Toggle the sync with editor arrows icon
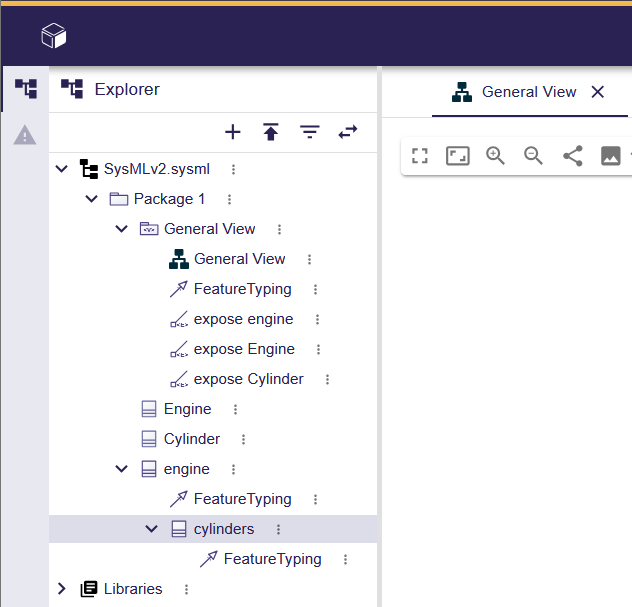This screenshot has width=632, height=607. click(x=348, y=132)
